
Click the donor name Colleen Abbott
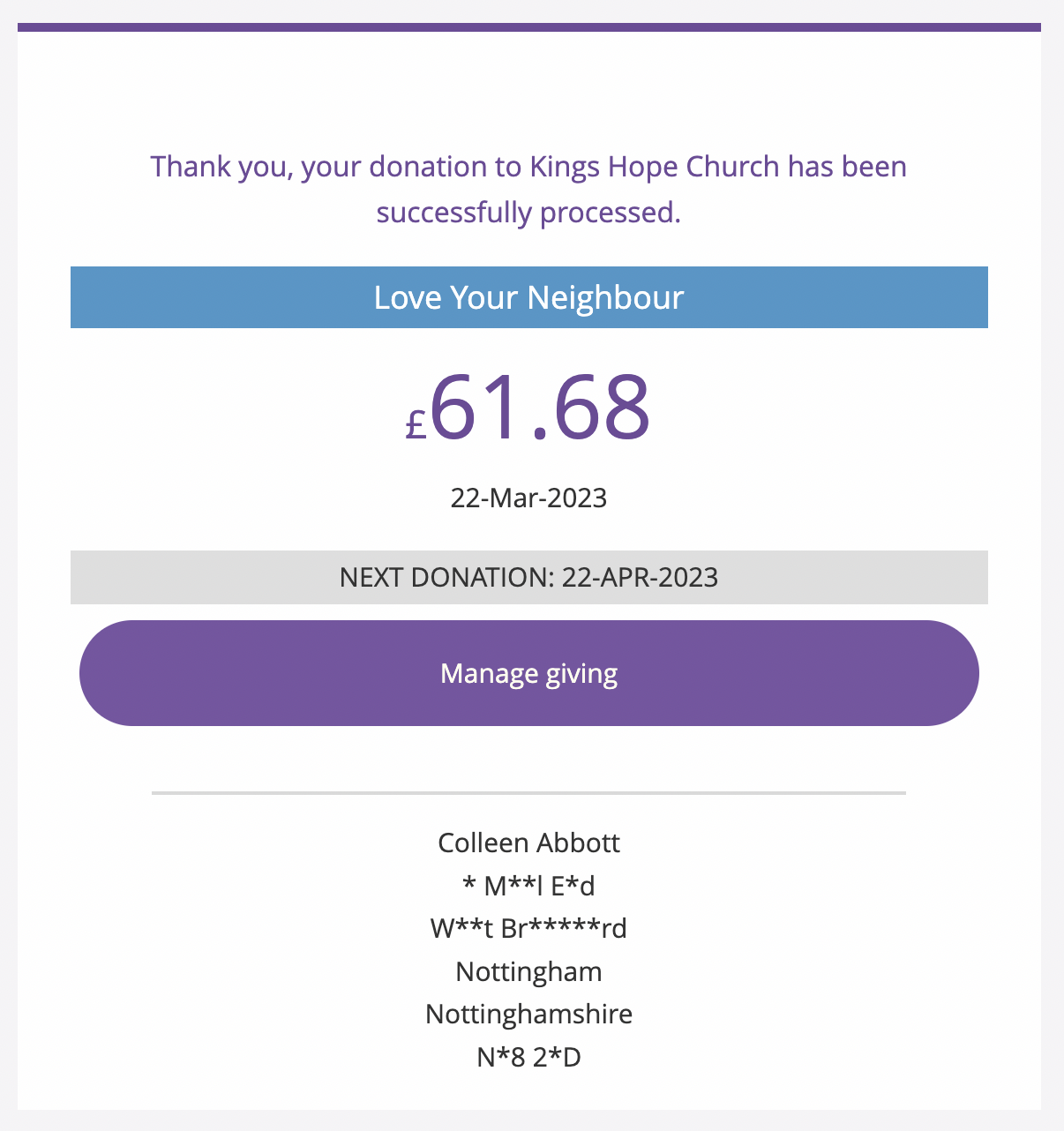[x=528, y=843]
